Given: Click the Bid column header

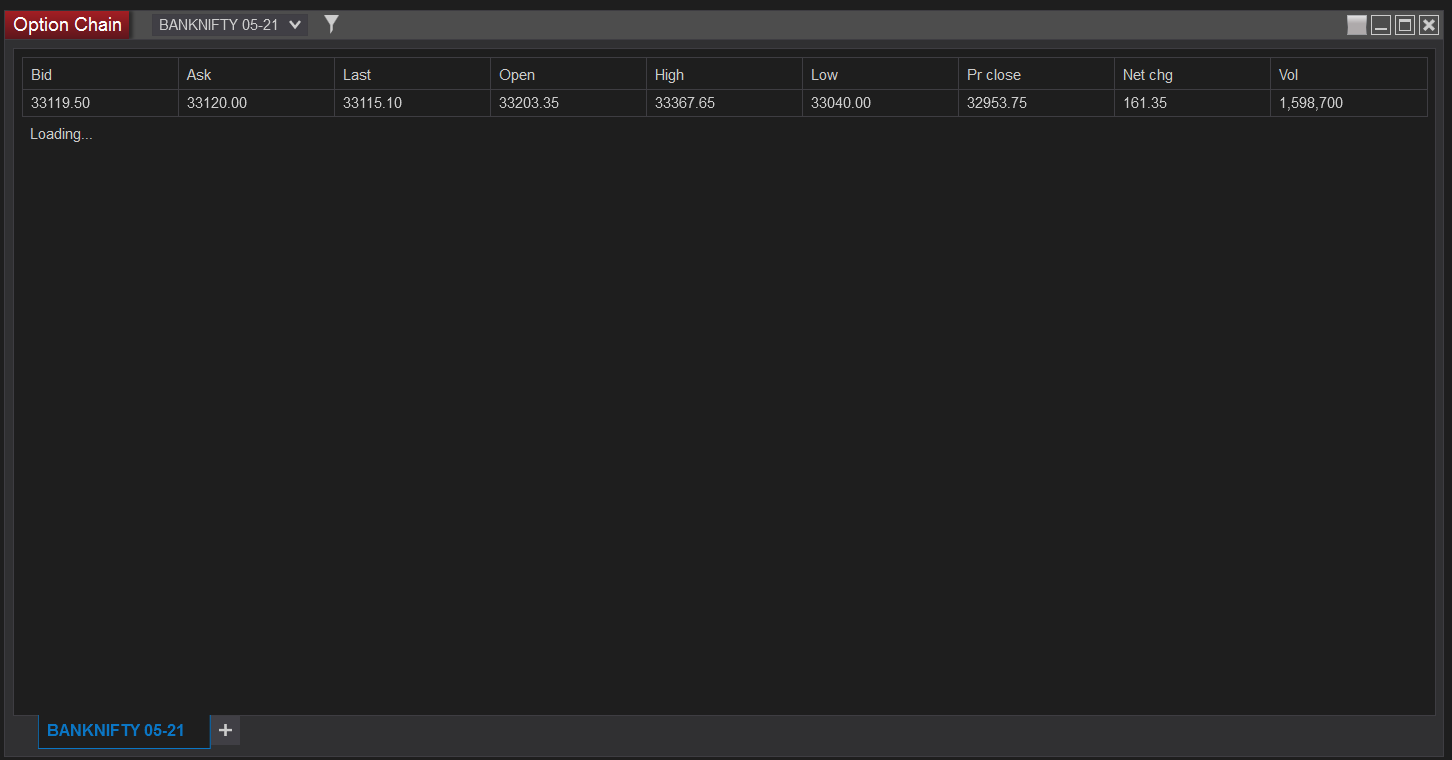Looking at the screenshot, I should [x=101, y=74].
